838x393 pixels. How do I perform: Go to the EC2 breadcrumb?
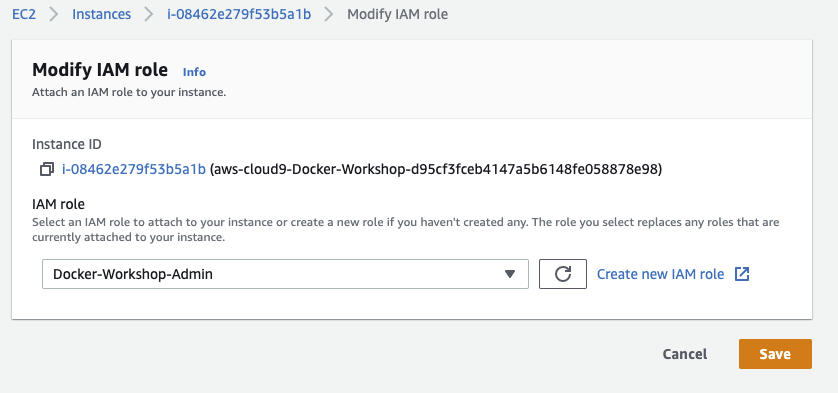click(x=24, y=14)
